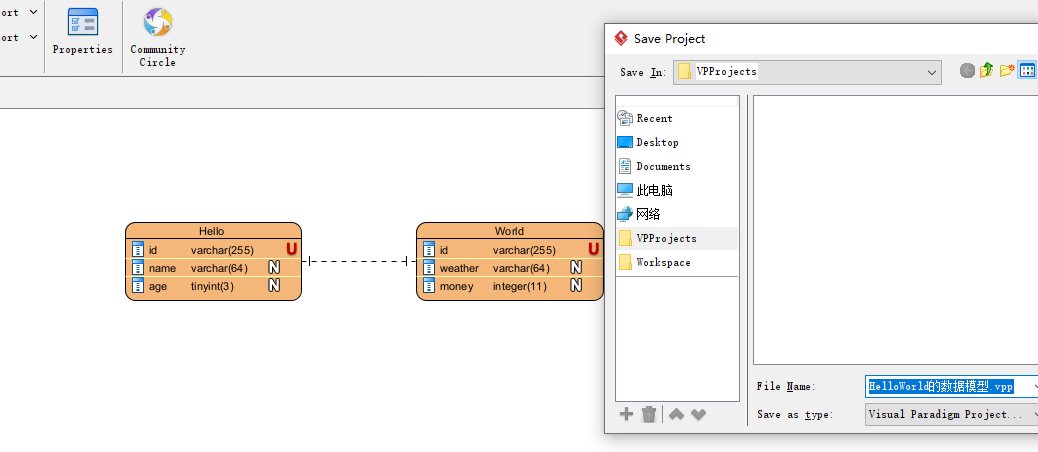Select the column icon of World money
Viewport: 1038px width, 452px height.
pyautogui.click(x=429, y=285)
